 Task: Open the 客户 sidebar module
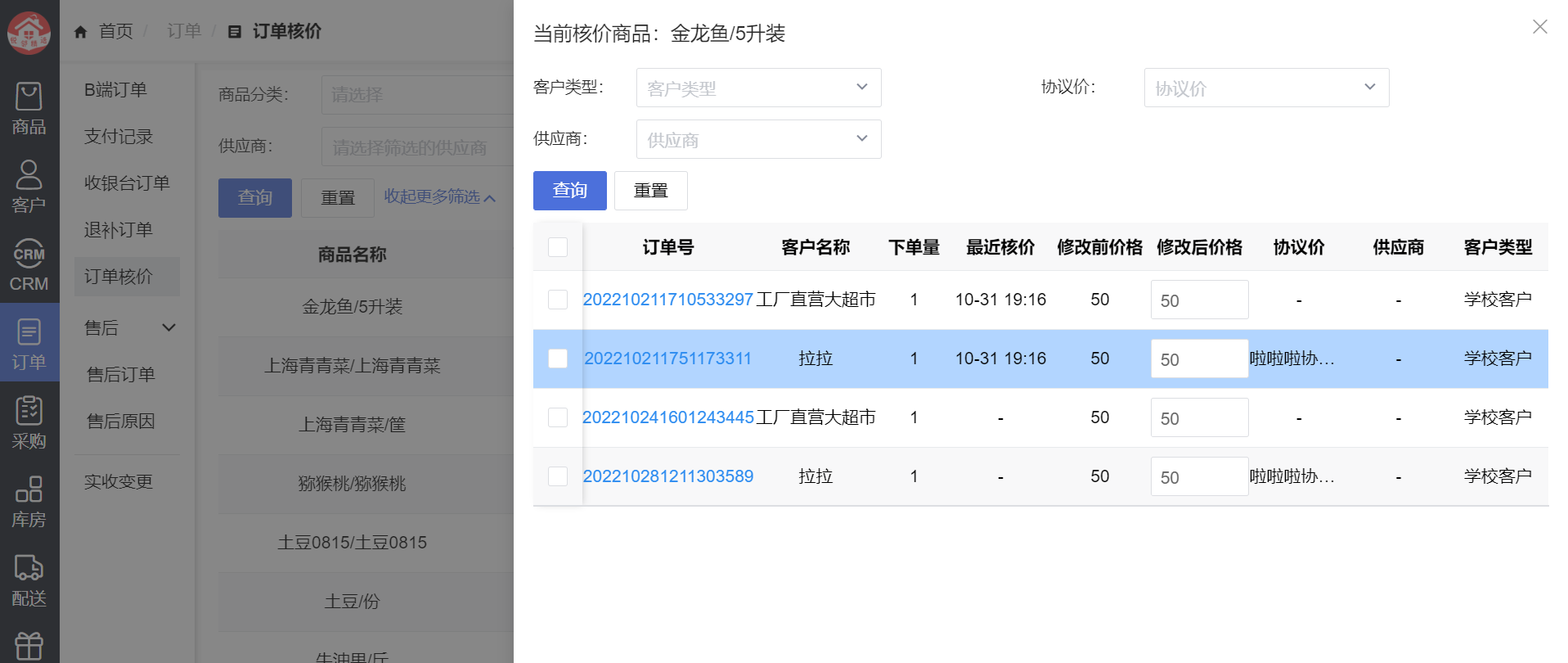(29, 186)
